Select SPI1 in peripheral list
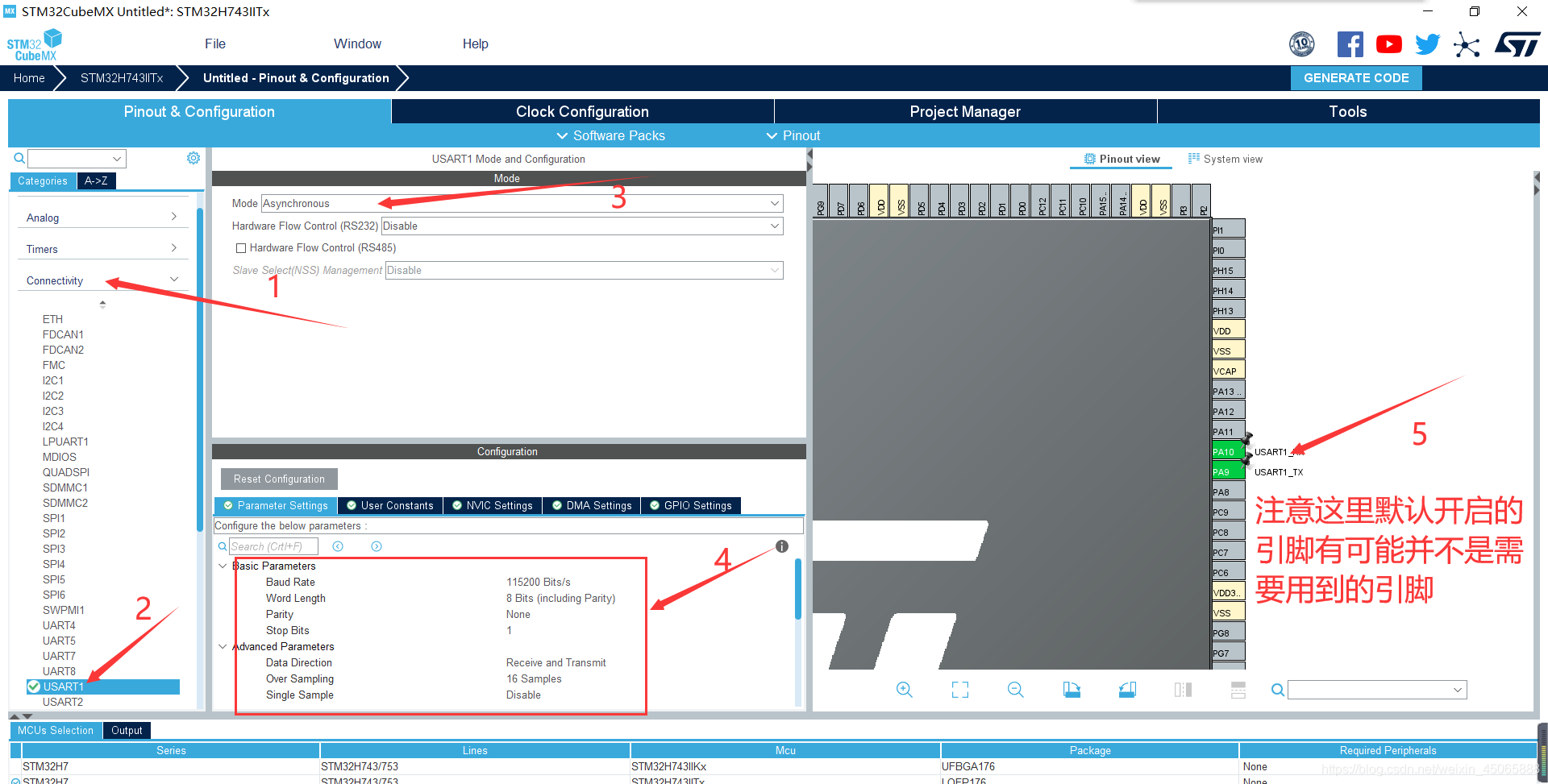Image resolution: width=1548 pixels, height=784 pixels. pyautogui.click(x=54, y=518)
